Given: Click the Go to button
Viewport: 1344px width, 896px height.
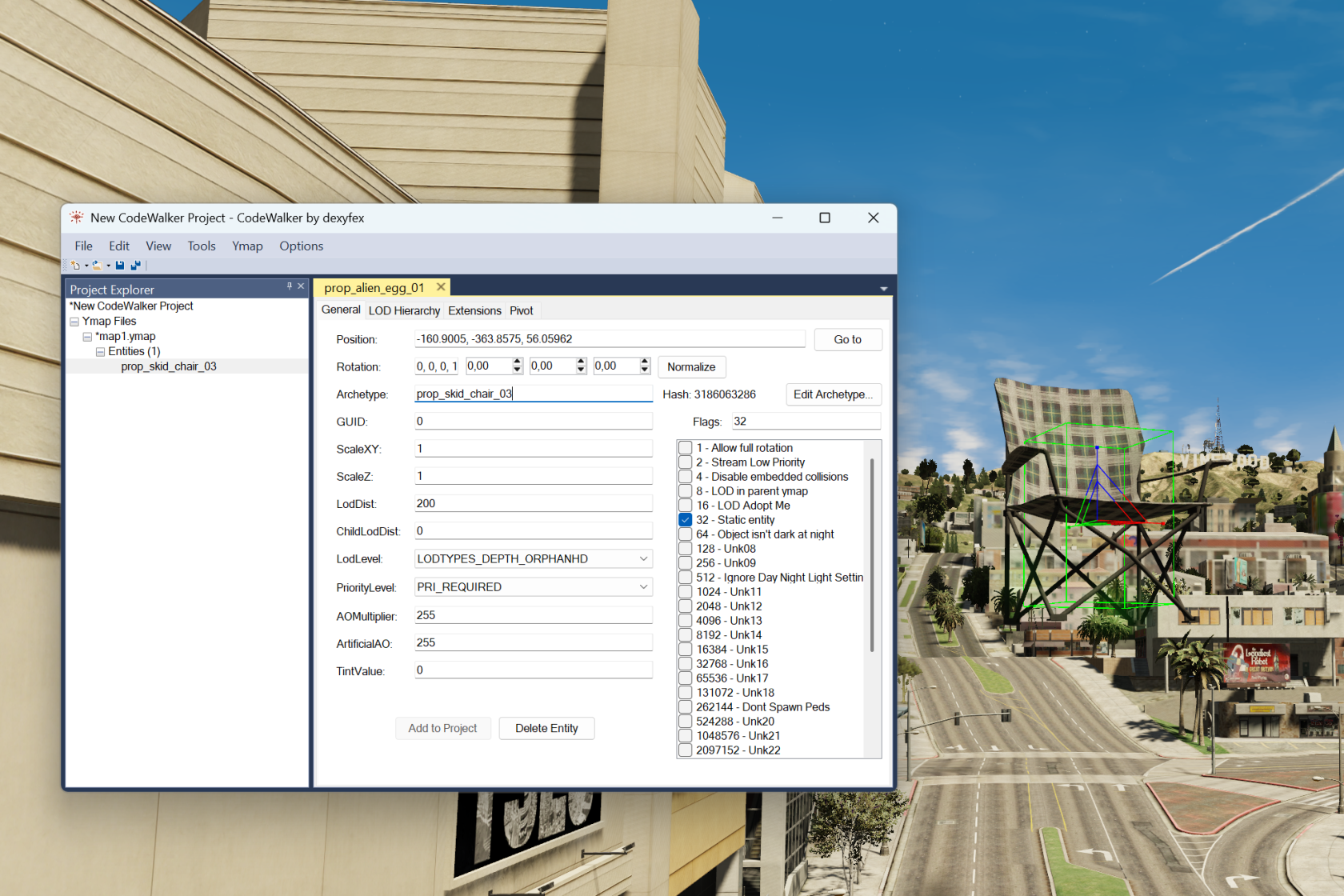Looking at the screenshot, I should click(x=847, y=340).
